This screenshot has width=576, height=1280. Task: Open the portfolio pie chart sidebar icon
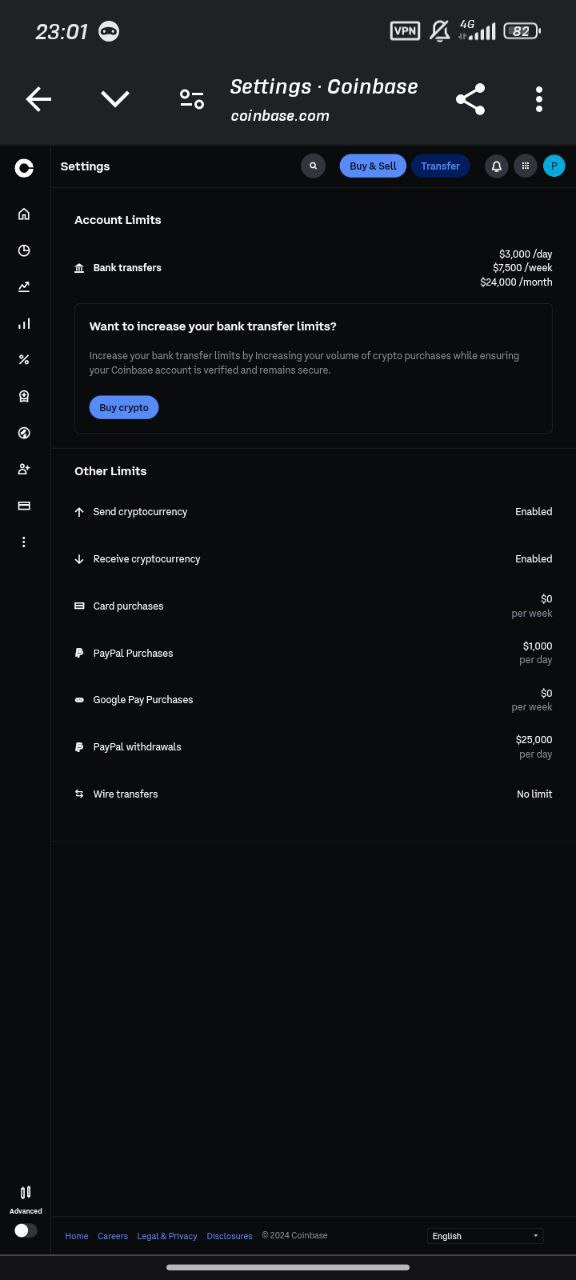pos(24,251)
